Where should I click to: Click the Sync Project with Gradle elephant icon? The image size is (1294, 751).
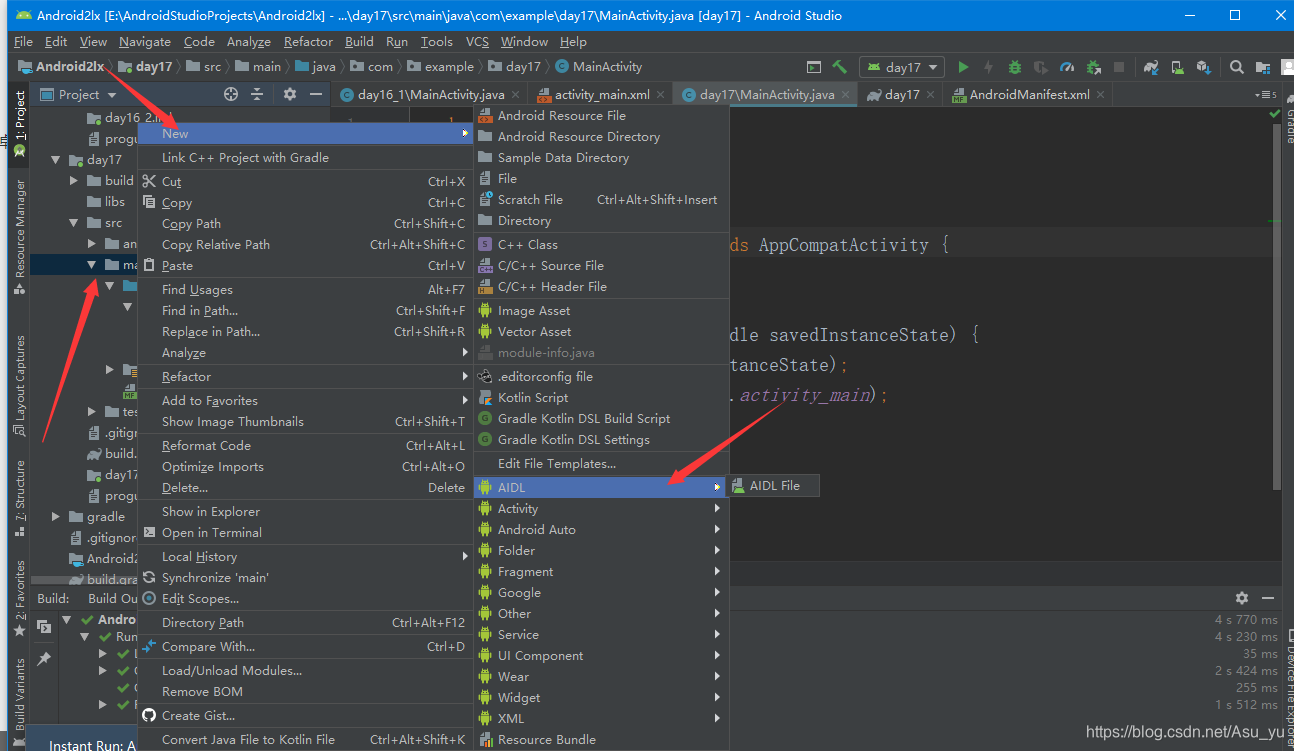pyautogui.click(x=1152, y=67)
